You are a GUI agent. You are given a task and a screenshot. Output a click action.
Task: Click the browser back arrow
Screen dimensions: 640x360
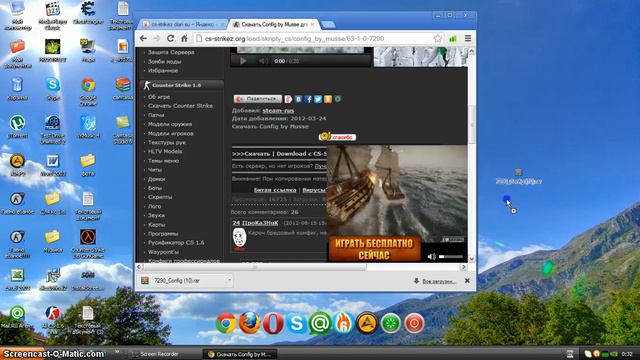pyautogui.click(x=143, y=38)
